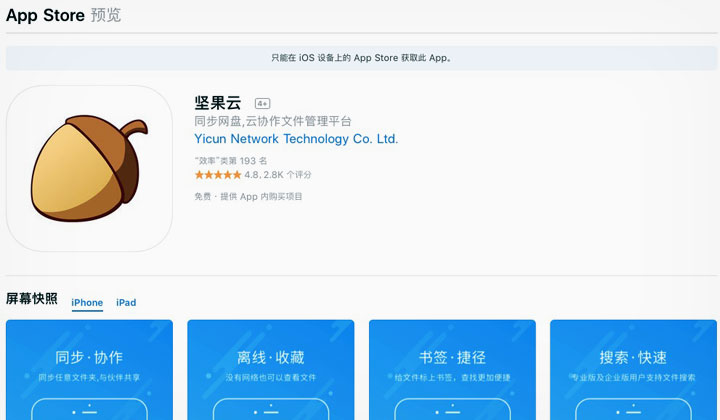Click the App Store 预览 header
Viewport: 720px width, 420px height.
point(63,15)
